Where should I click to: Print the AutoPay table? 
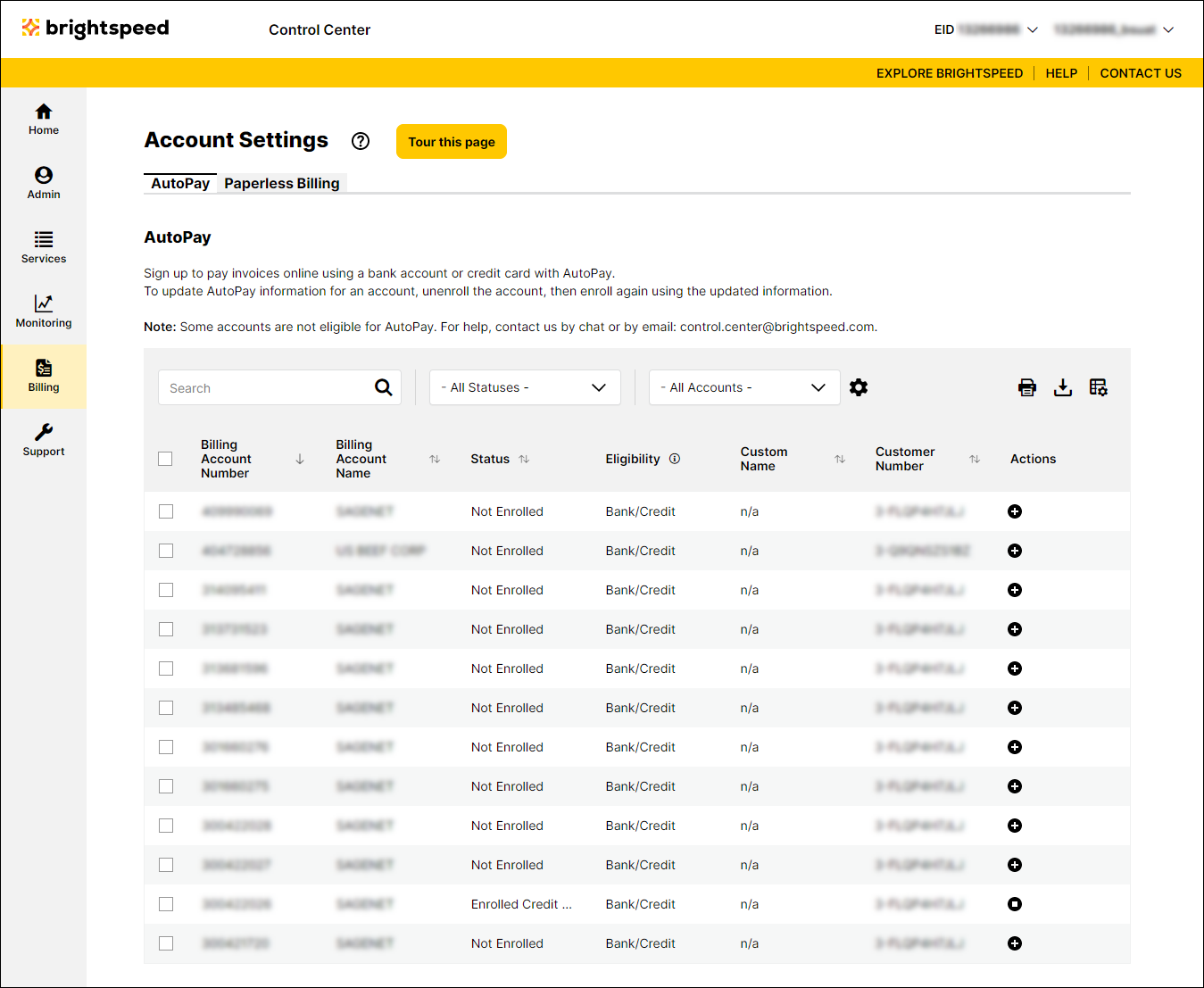pyautogui.click(x=1027, y=387)
